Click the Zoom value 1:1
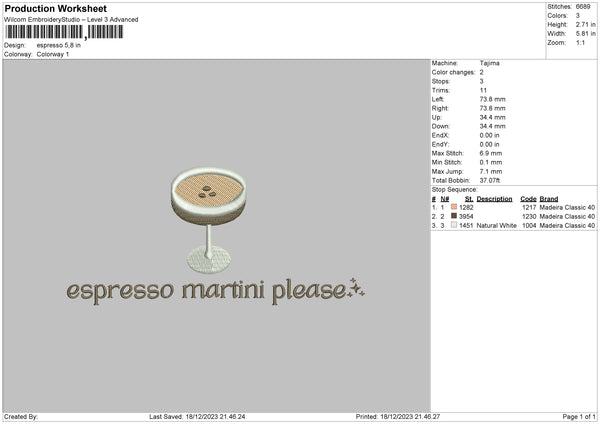The height and width of the screenshot is (424, 600). [580, 42]
